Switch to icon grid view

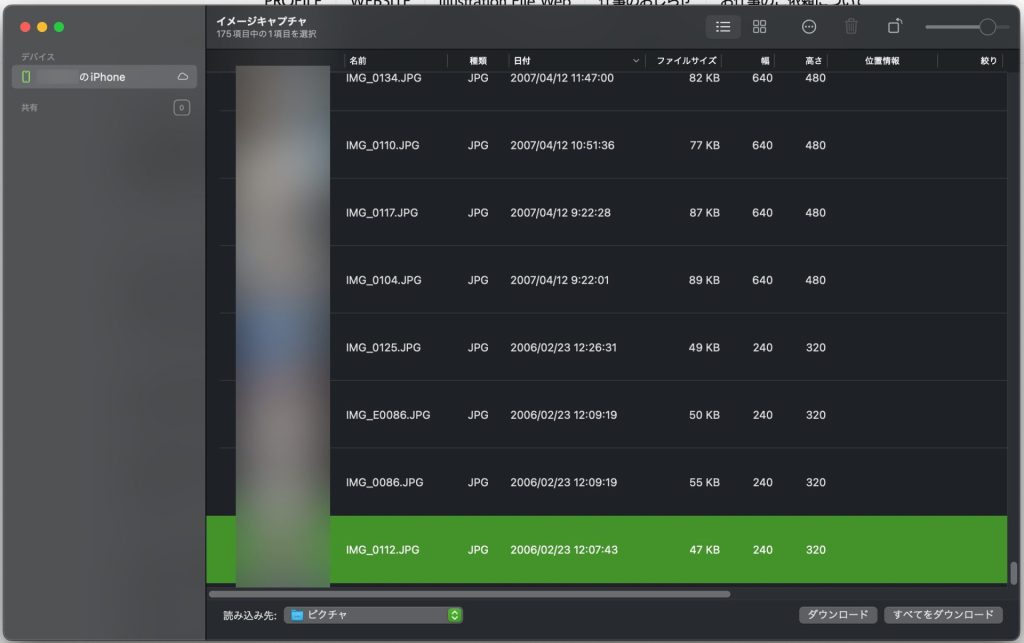click(760, 27)
